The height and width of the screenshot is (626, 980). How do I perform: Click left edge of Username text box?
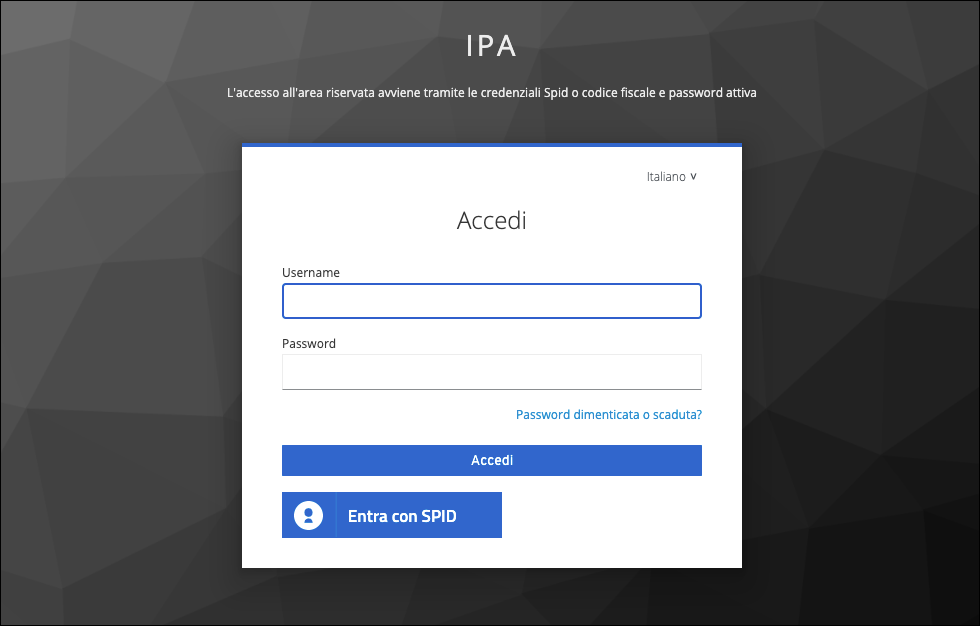[x=290, y=301]
